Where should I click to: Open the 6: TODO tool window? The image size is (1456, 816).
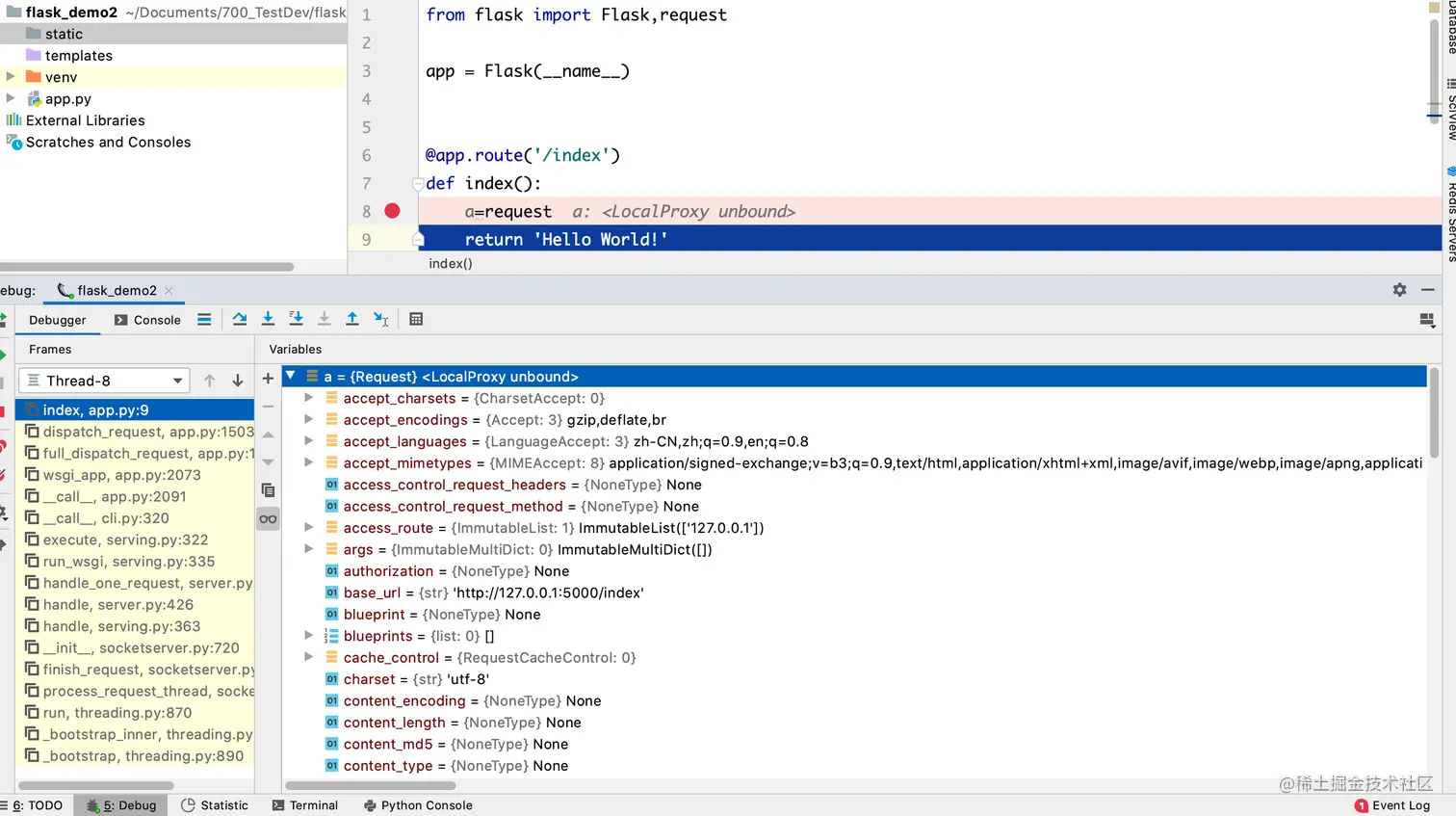[x=35, y=805]
